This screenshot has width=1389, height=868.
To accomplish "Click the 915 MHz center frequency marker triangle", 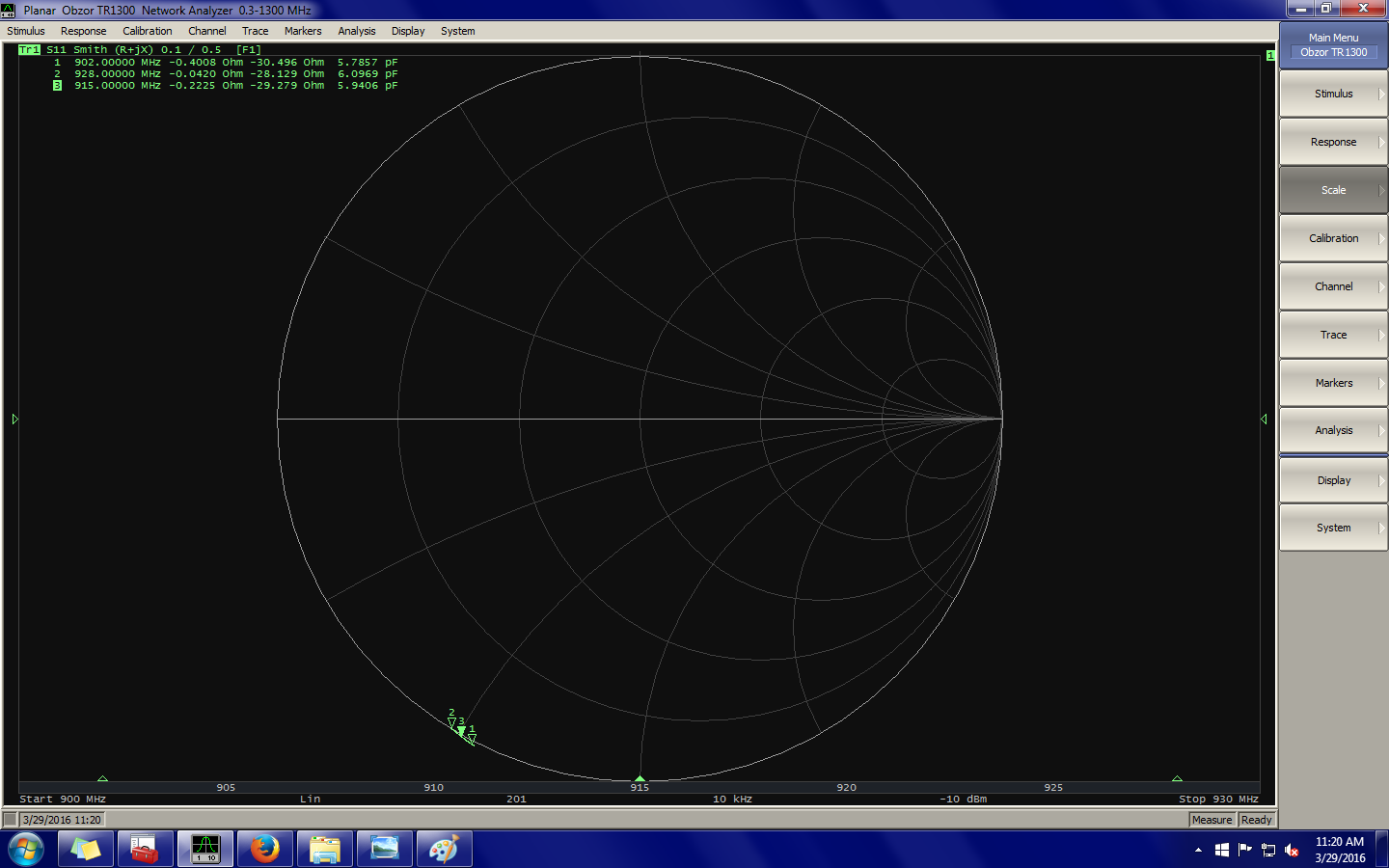I will point(640,777).
